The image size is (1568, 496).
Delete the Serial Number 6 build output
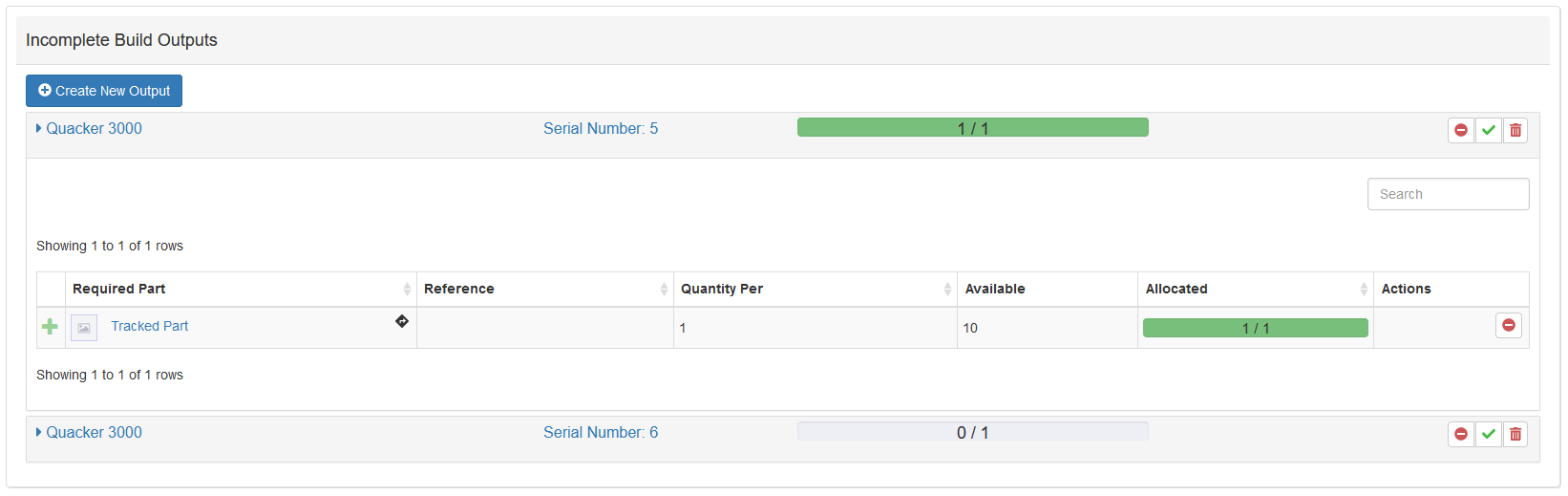[x=1515, y=434]
